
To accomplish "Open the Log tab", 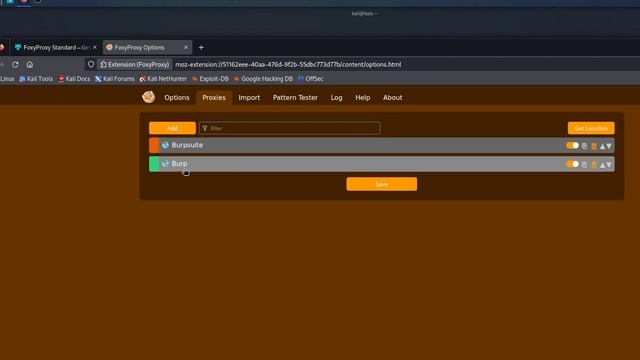I will click(336, 98).
